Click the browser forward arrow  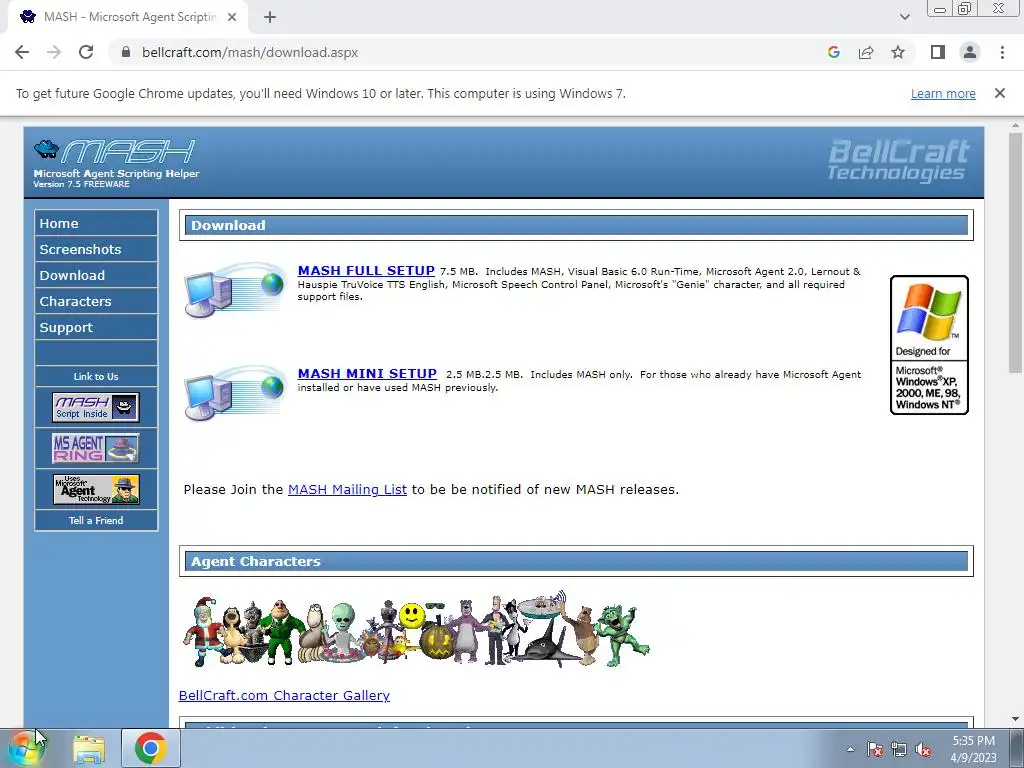(54, 52)
